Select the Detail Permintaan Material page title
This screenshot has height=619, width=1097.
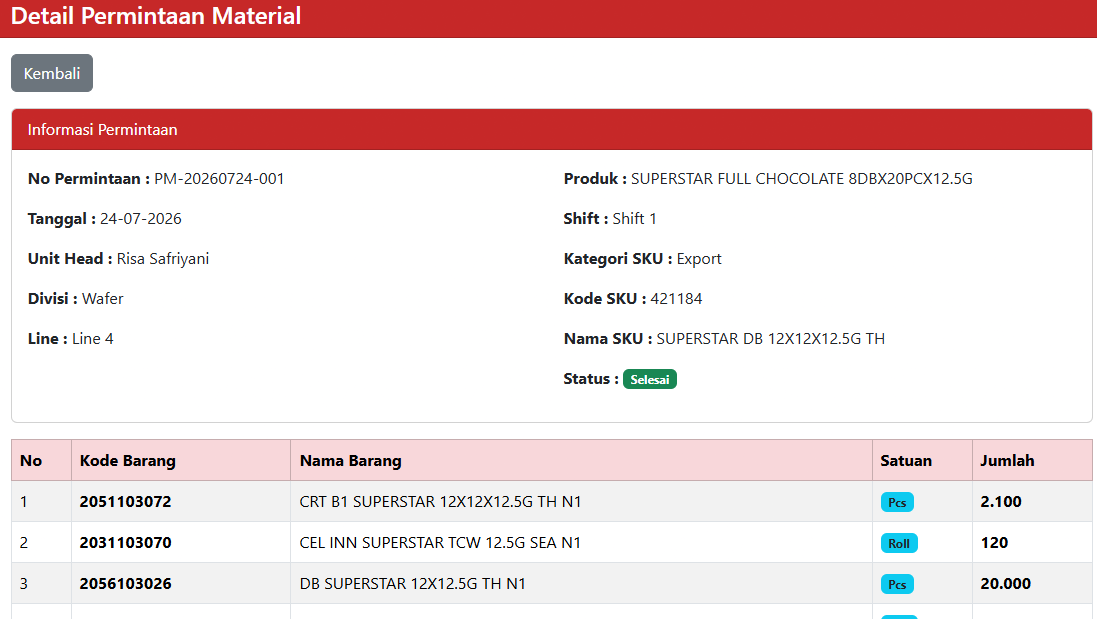coord(156,15)
